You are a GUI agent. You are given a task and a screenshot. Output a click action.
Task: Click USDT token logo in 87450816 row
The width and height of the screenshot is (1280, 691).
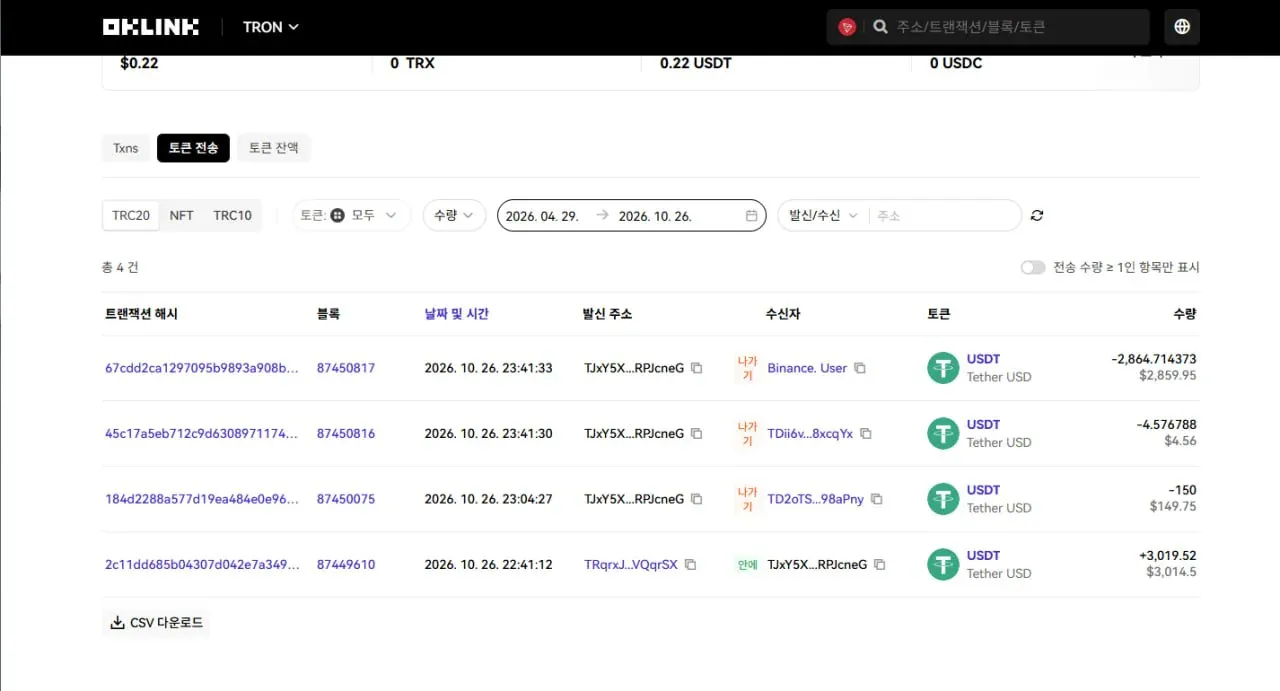(x=943, y=433)
